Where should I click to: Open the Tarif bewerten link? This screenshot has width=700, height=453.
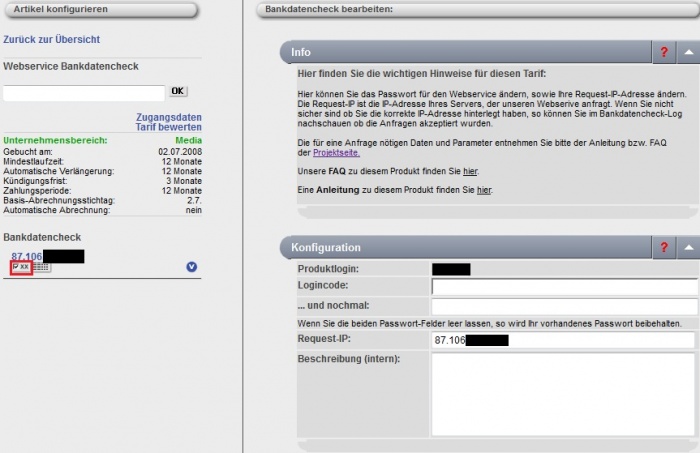pyautogui.click(x=168, y=128)
